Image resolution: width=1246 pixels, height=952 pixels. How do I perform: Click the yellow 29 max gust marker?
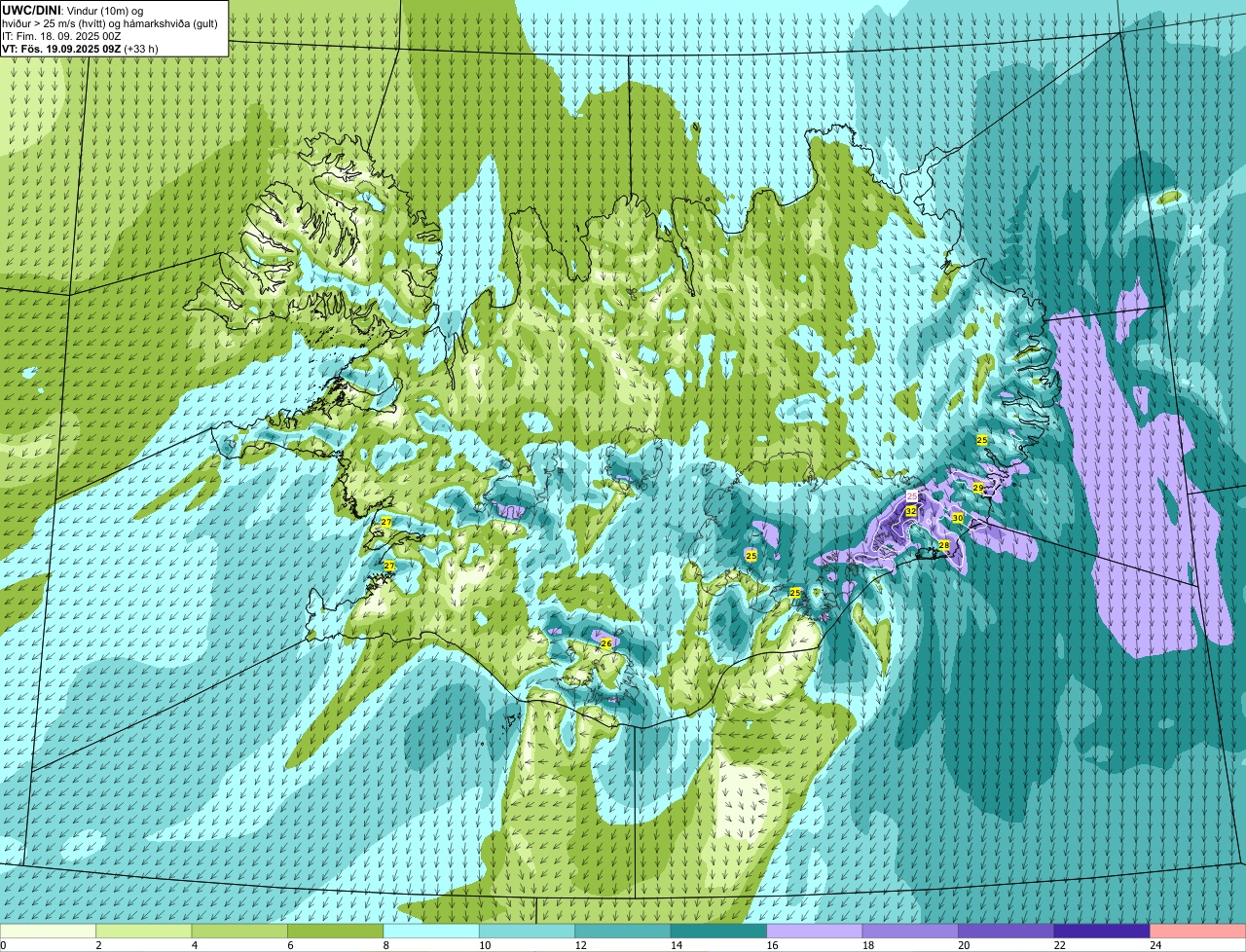click(978, 488)
